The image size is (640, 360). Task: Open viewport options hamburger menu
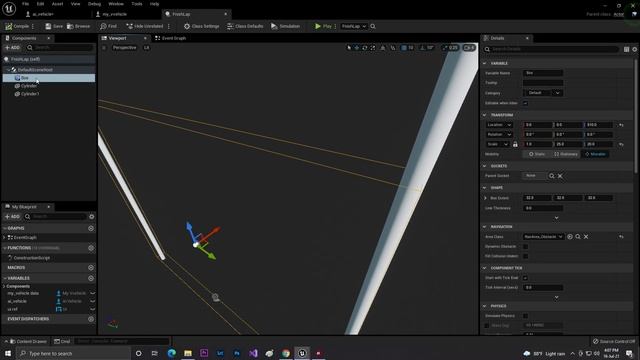[104, 48]
